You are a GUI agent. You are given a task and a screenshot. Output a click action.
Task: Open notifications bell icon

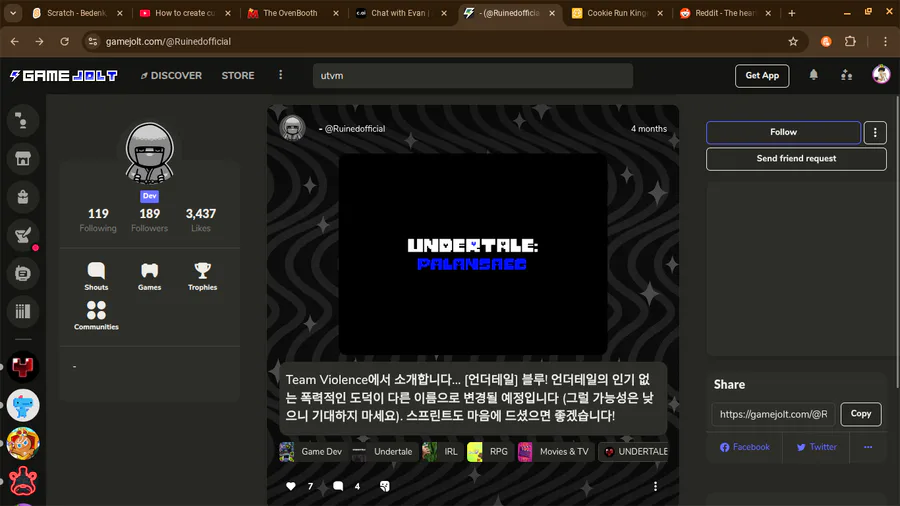click(x=813, y=75)
